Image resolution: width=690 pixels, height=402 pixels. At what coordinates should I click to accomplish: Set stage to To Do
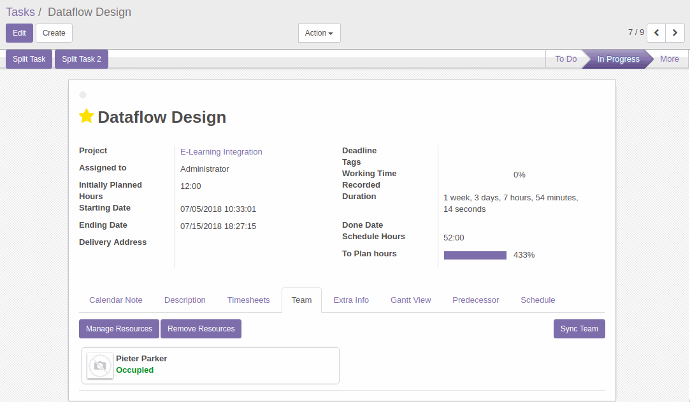(566, 59)
